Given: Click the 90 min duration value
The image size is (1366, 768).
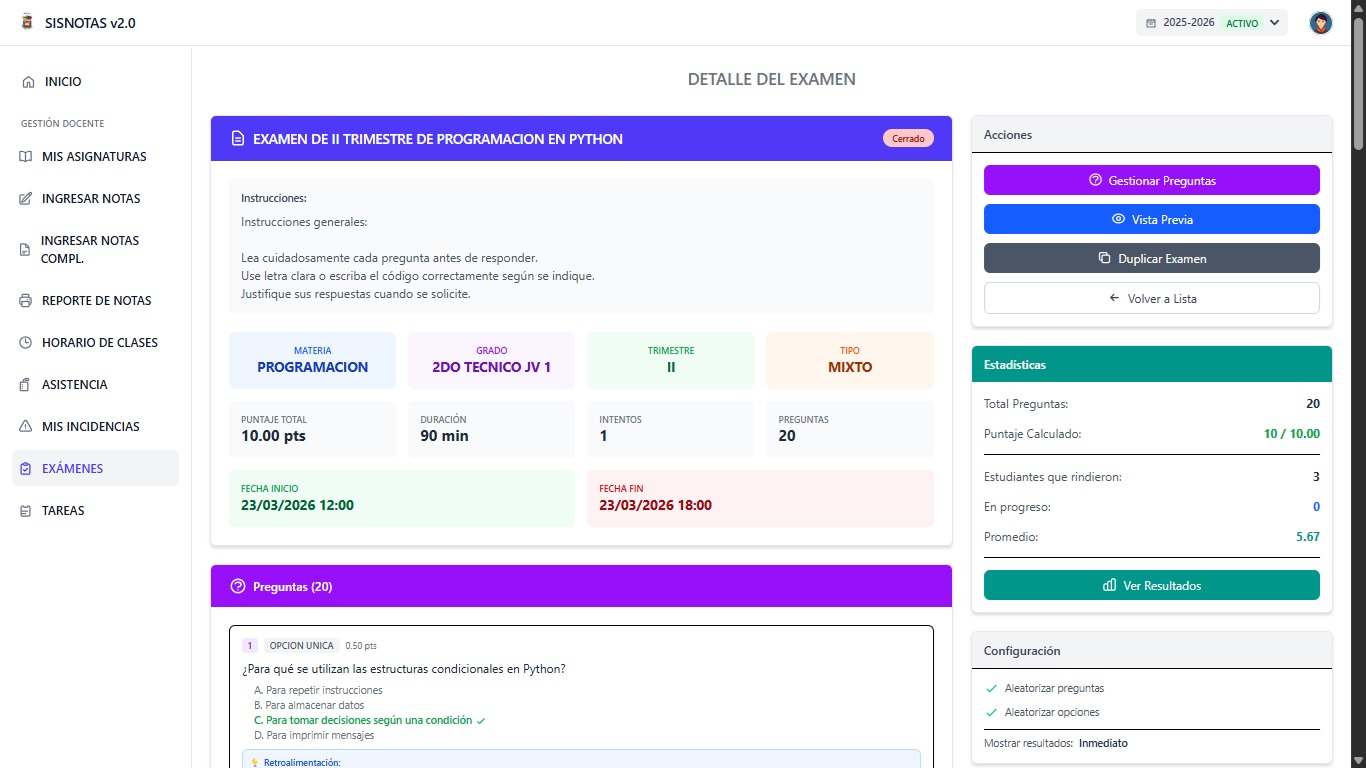Looking at the screenshot, I should 444,436.
